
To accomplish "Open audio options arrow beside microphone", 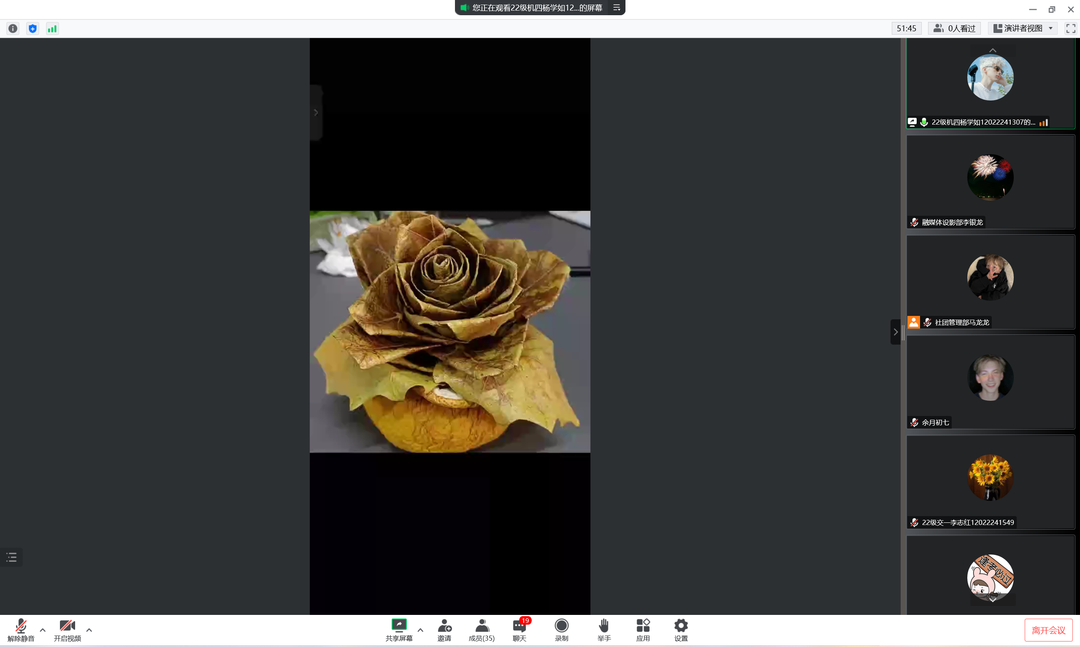I will [x=42, y=630].
